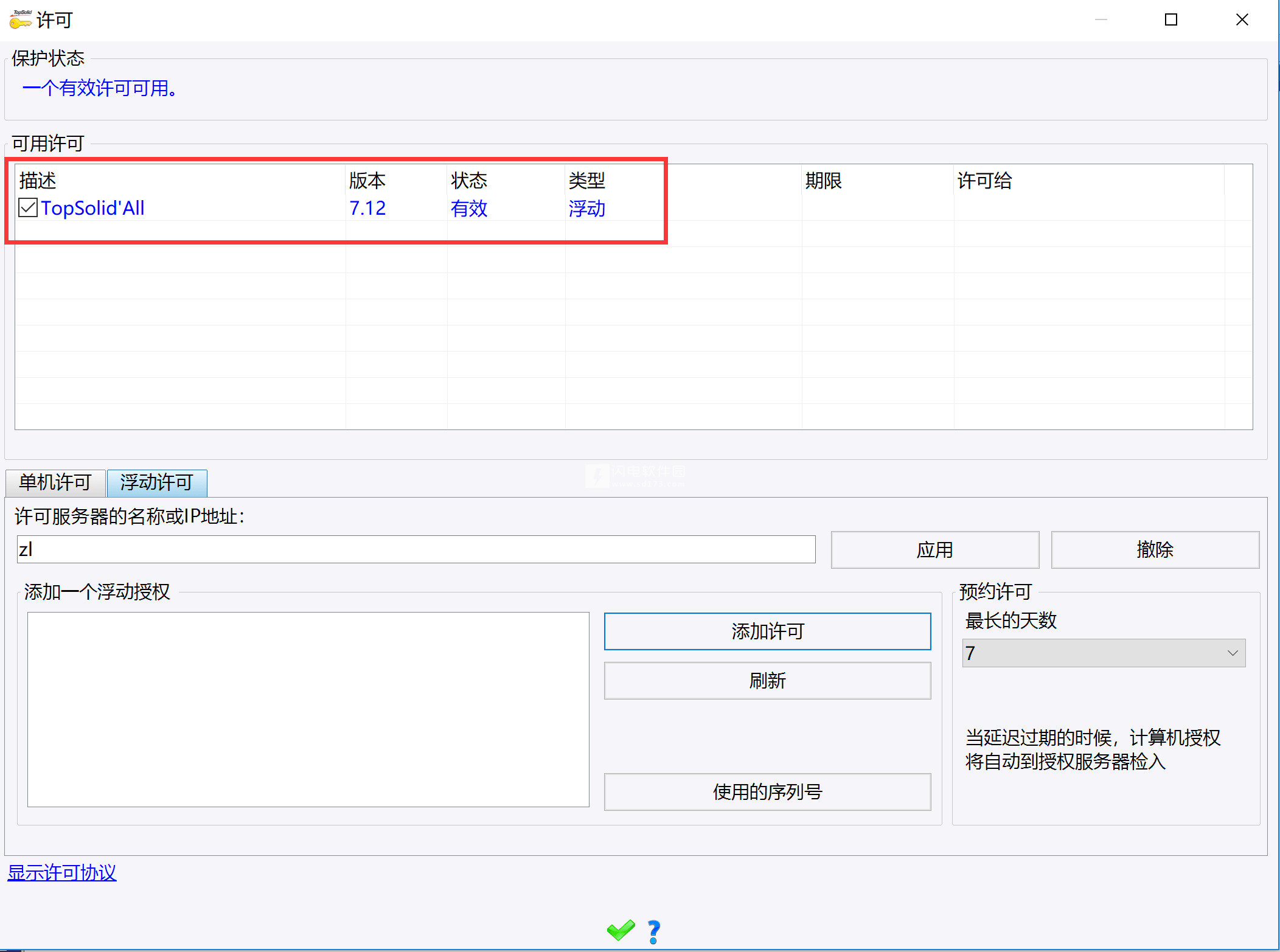Open 使用的序列号 button
1280x952 pixels.
767,792
